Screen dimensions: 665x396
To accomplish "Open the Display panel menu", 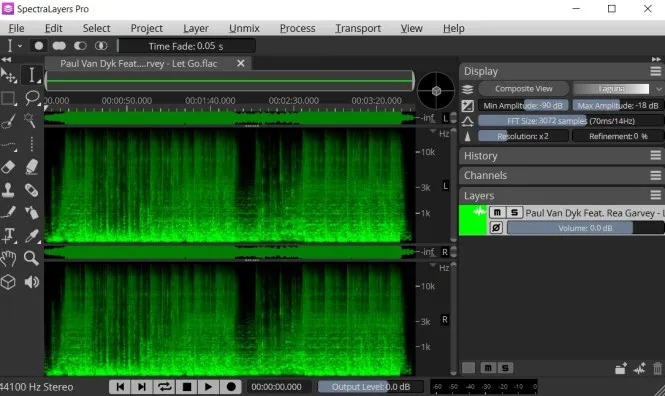I will [x=656, y=71].
